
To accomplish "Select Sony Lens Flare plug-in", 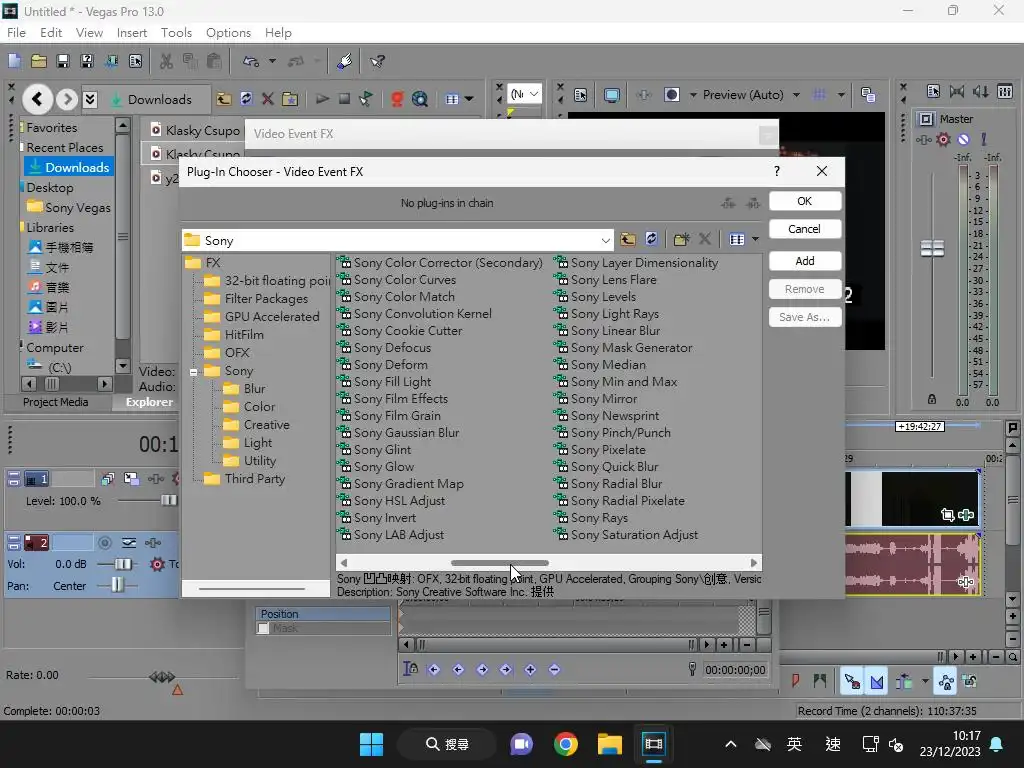I will pos(605,280).
